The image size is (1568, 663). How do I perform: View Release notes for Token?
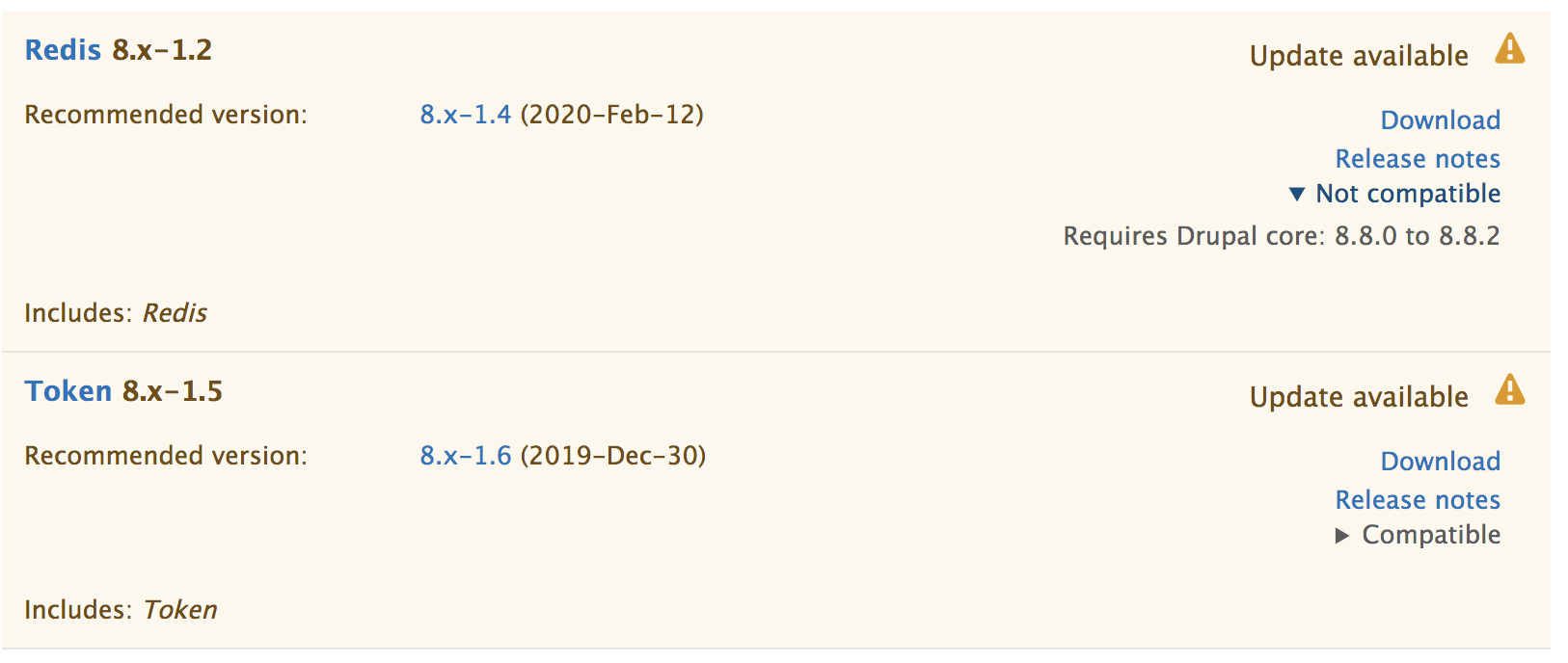[x=1418, y=500]
